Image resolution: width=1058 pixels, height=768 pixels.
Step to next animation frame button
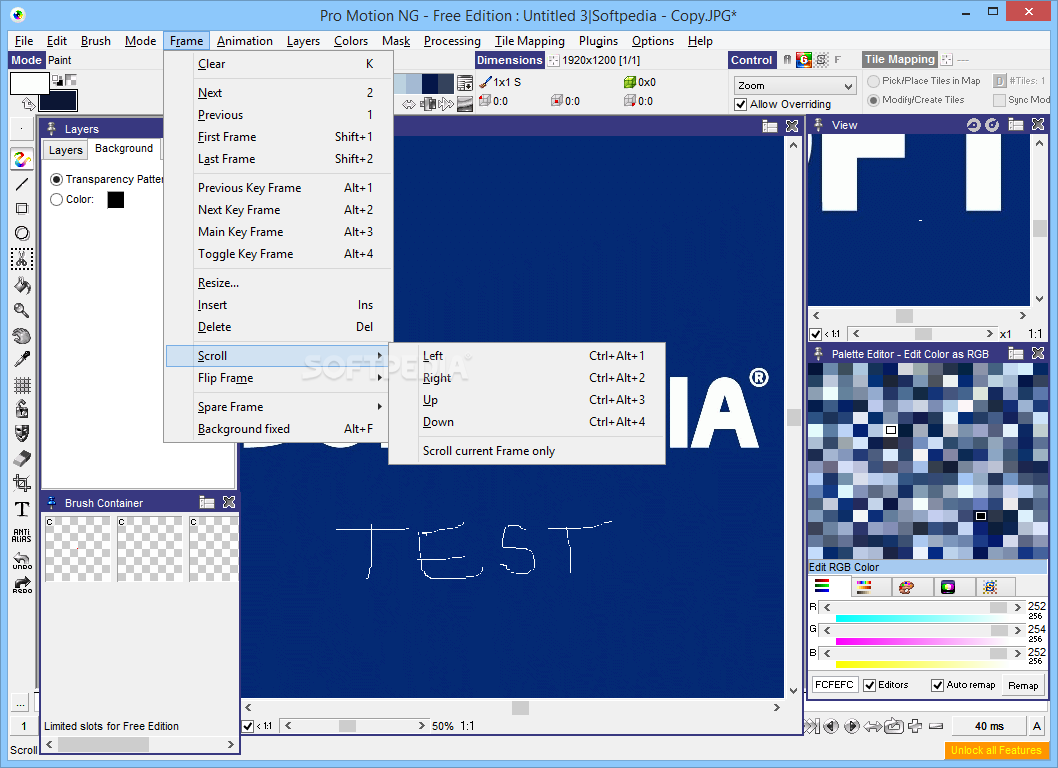click(x=852, y=726)
